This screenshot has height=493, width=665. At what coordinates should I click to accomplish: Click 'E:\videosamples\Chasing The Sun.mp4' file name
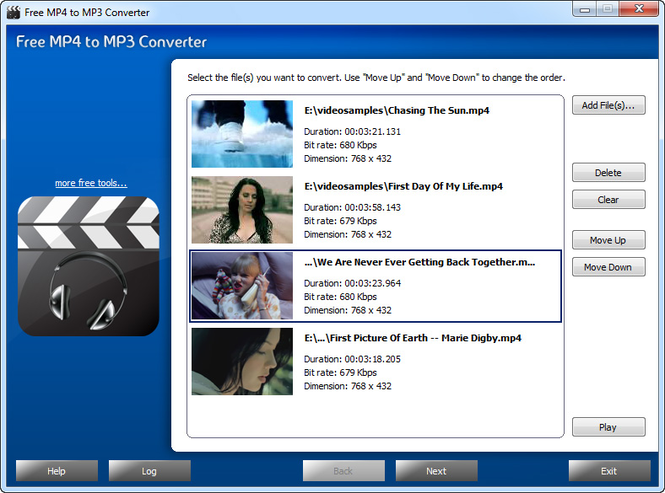point(397,111)
